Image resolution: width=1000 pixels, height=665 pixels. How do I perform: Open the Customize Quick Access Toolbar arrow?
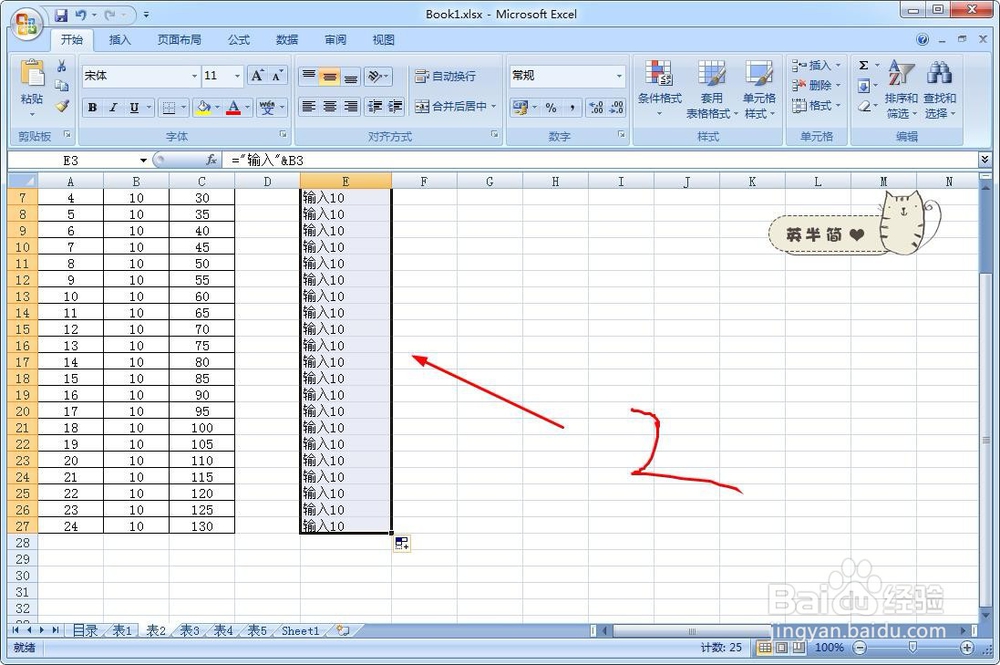point(146,14)
